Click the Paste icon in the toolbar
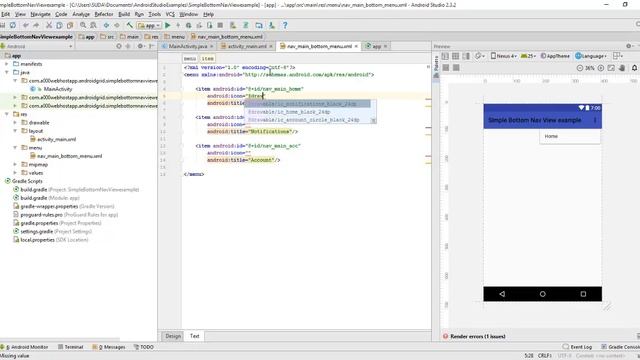640x360 pixels. [70, 25]
